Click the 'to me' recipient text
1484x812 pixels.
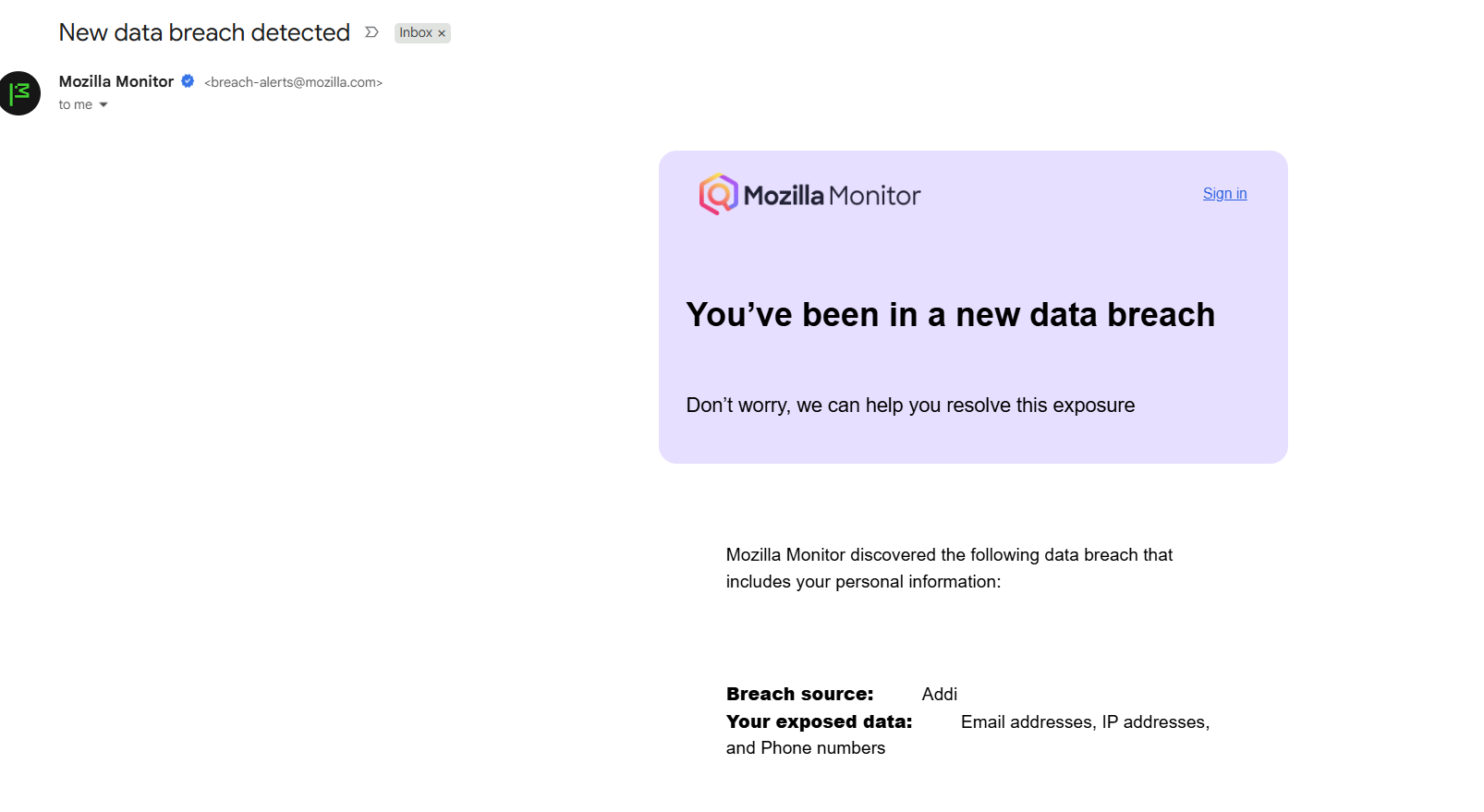[75, 105]
